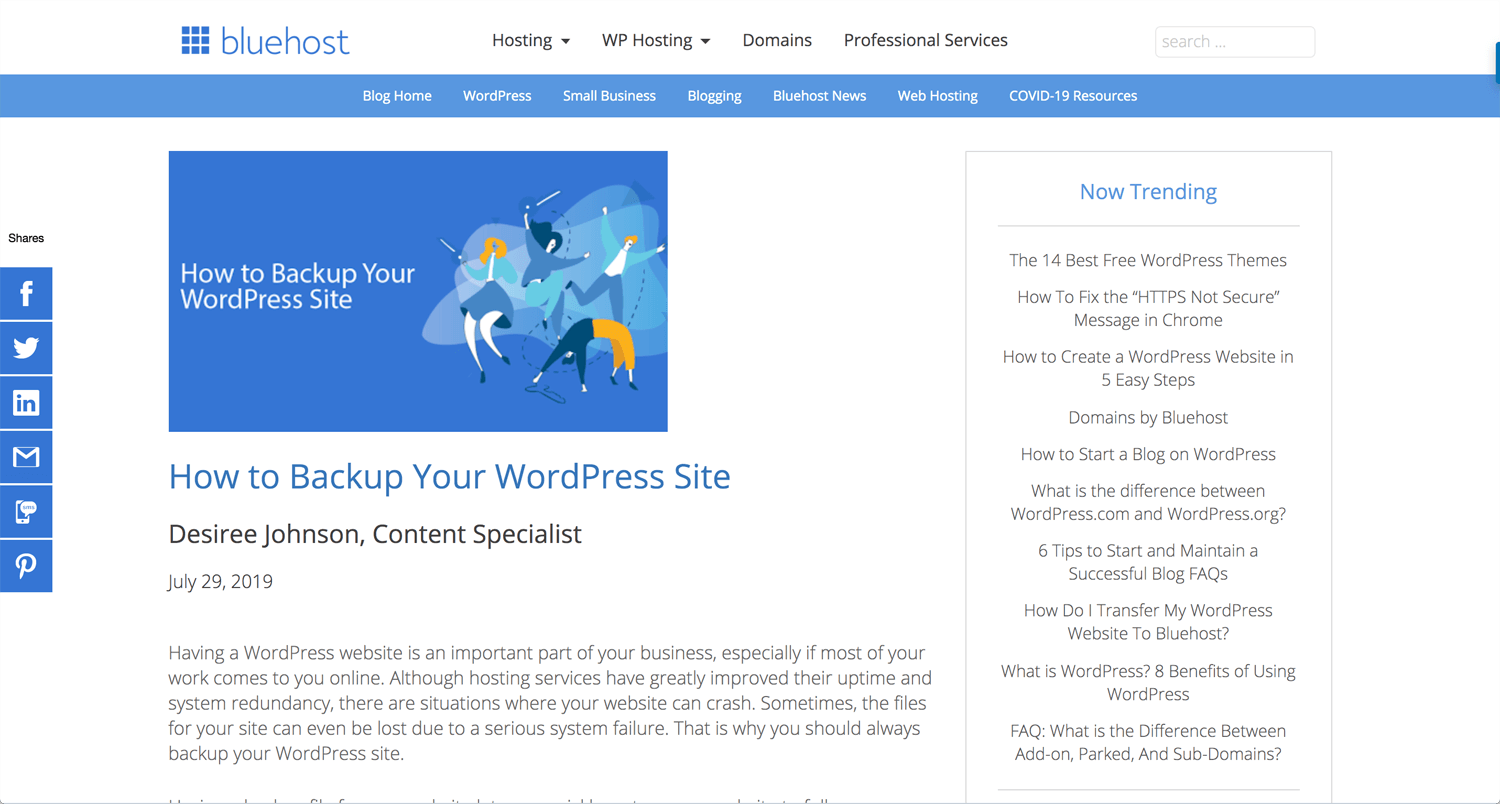Open Blogging category
Screen dimensions: 1500x804
click(x=714, y=96)
